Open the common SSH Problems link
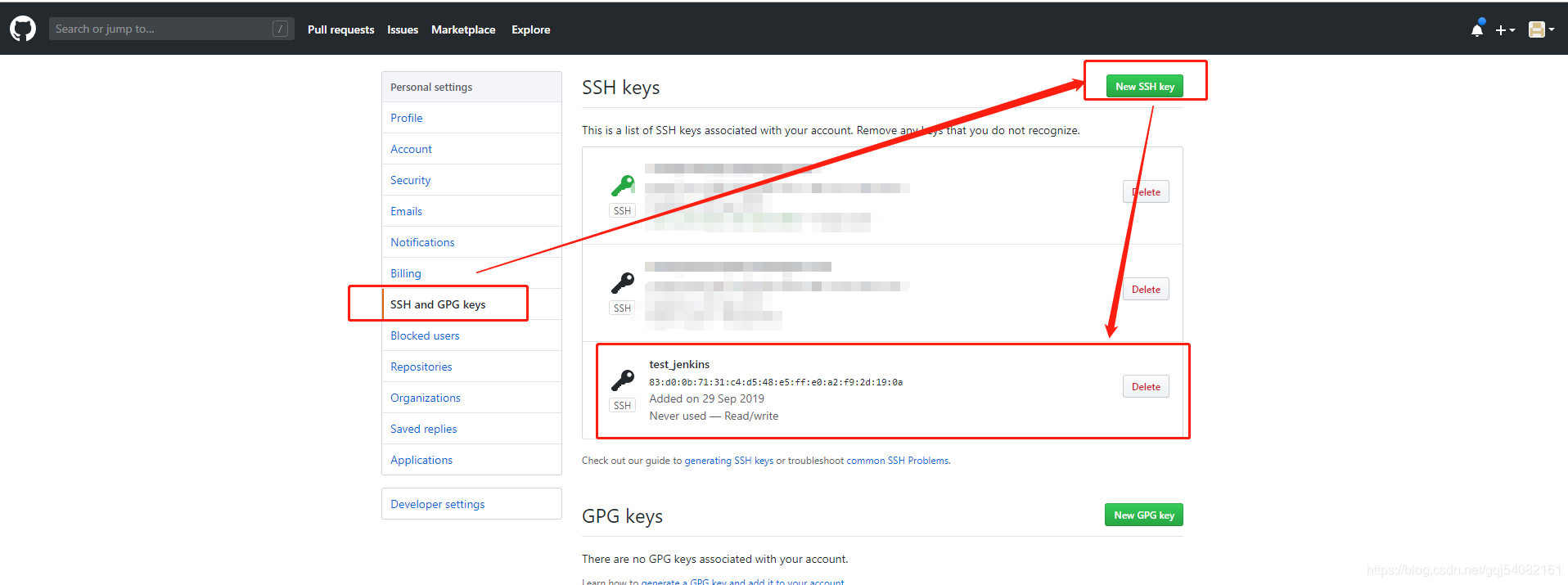Image resolution: width=1568 pixels, height=585 pixels. click(x=898, y=461)
